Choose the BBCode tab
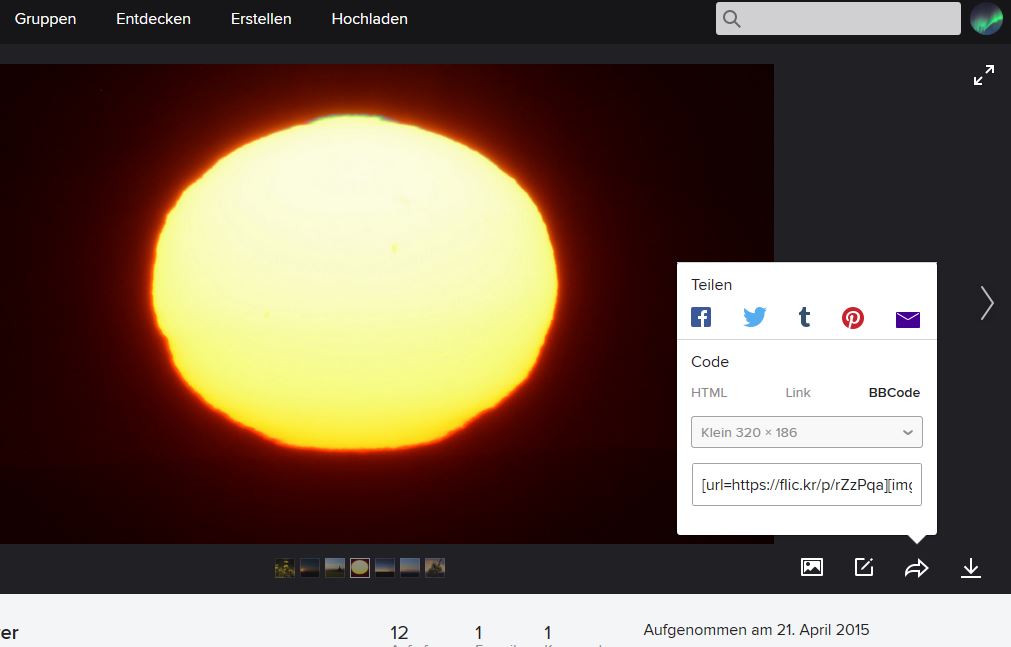The height and width of the screenshot is (647, 1011). click(894, 393)
